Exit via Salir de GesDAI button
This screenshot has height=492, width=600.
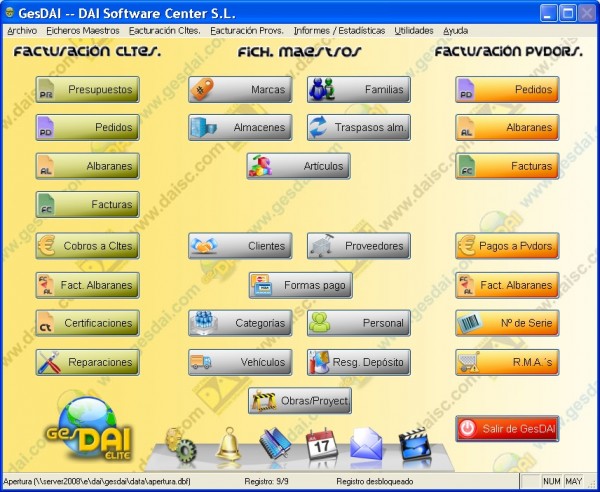coord(507,429)
